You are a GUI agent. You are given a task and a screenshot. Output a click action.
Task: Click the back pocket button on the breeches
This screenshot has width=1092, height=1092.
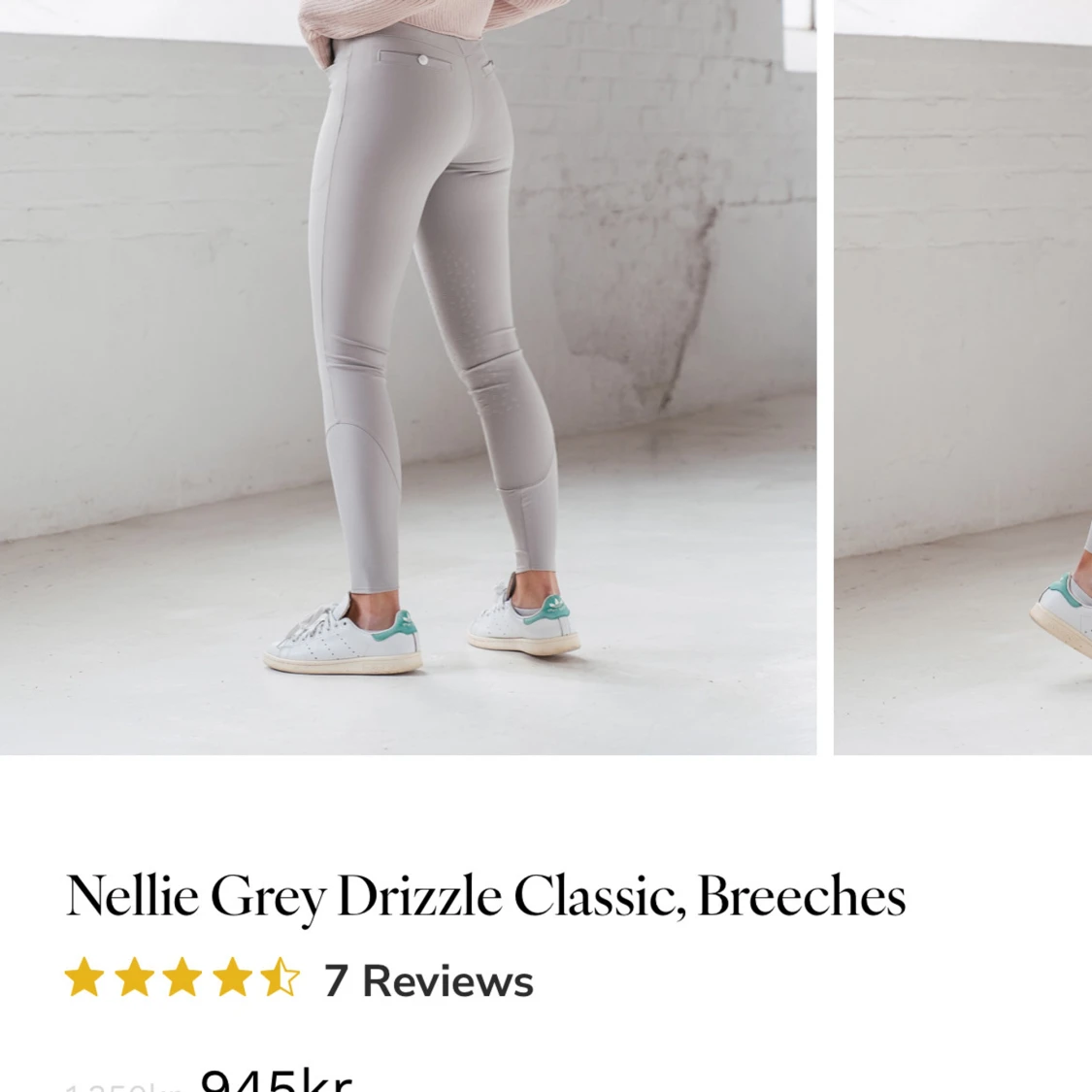pos(423,60)
